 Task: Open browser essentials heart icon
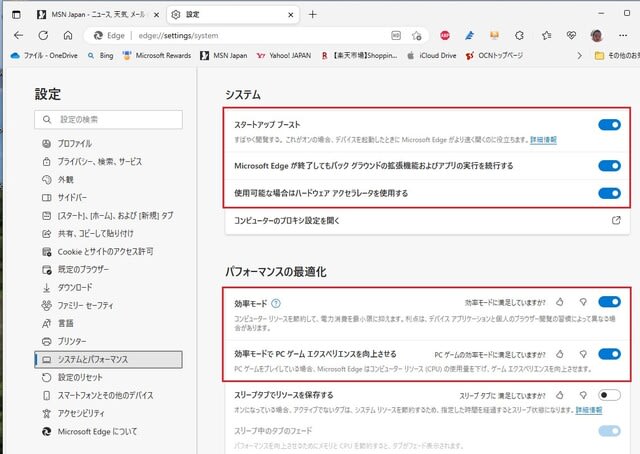pyautogui.click(x=571, y=36)
